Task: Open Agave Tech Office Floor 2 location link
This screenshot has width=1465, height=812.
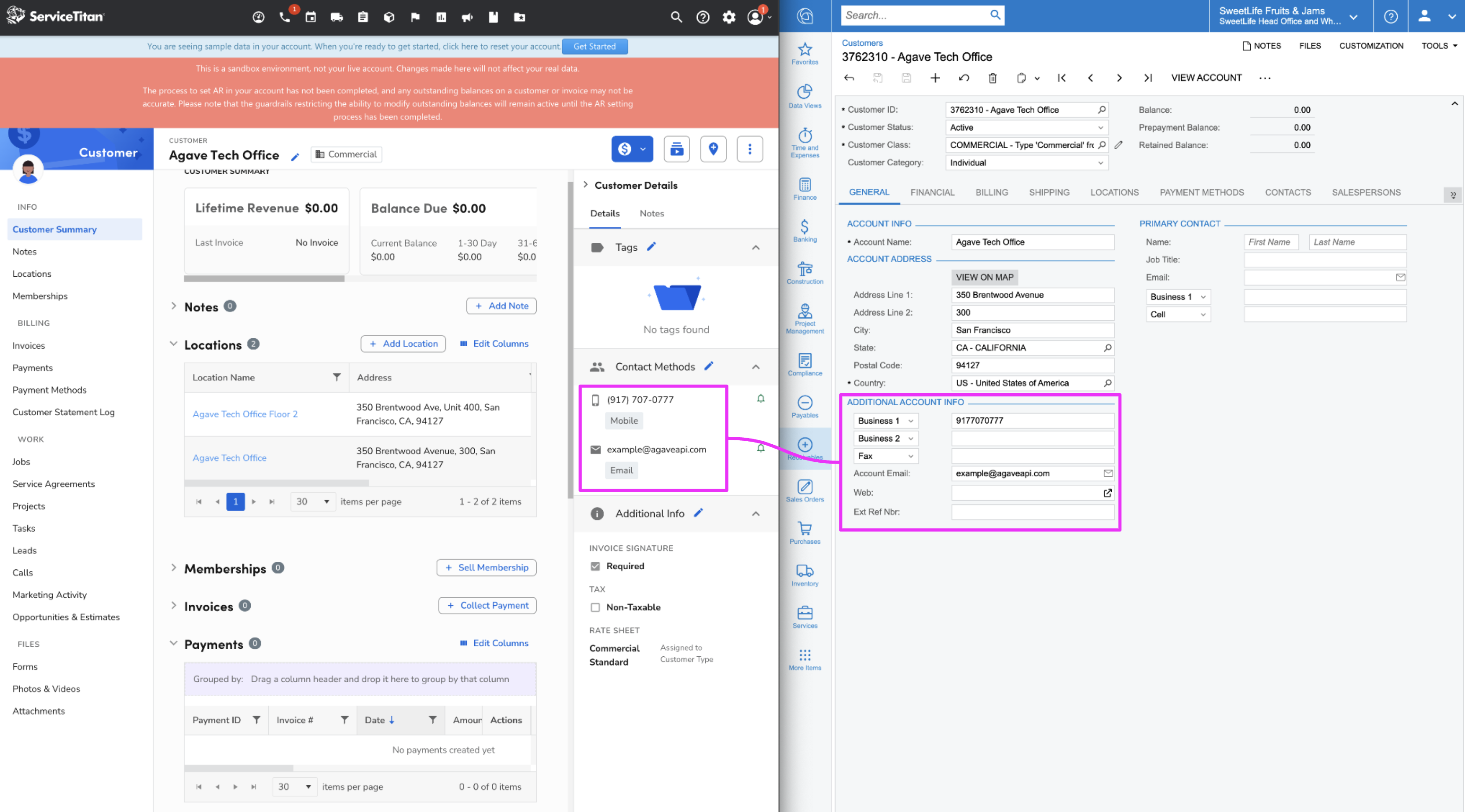Action: point(245,414)
